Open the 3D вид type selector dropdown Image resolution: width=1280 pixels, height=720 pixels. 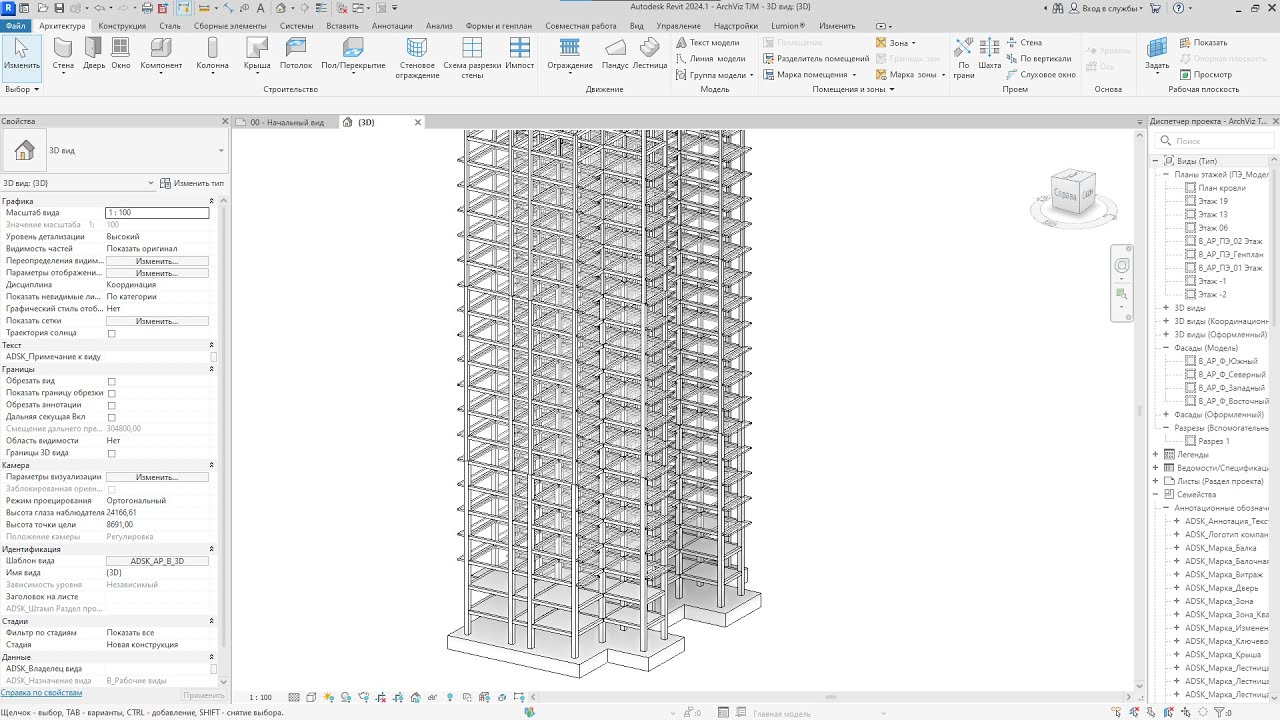[x=220, y=151]
